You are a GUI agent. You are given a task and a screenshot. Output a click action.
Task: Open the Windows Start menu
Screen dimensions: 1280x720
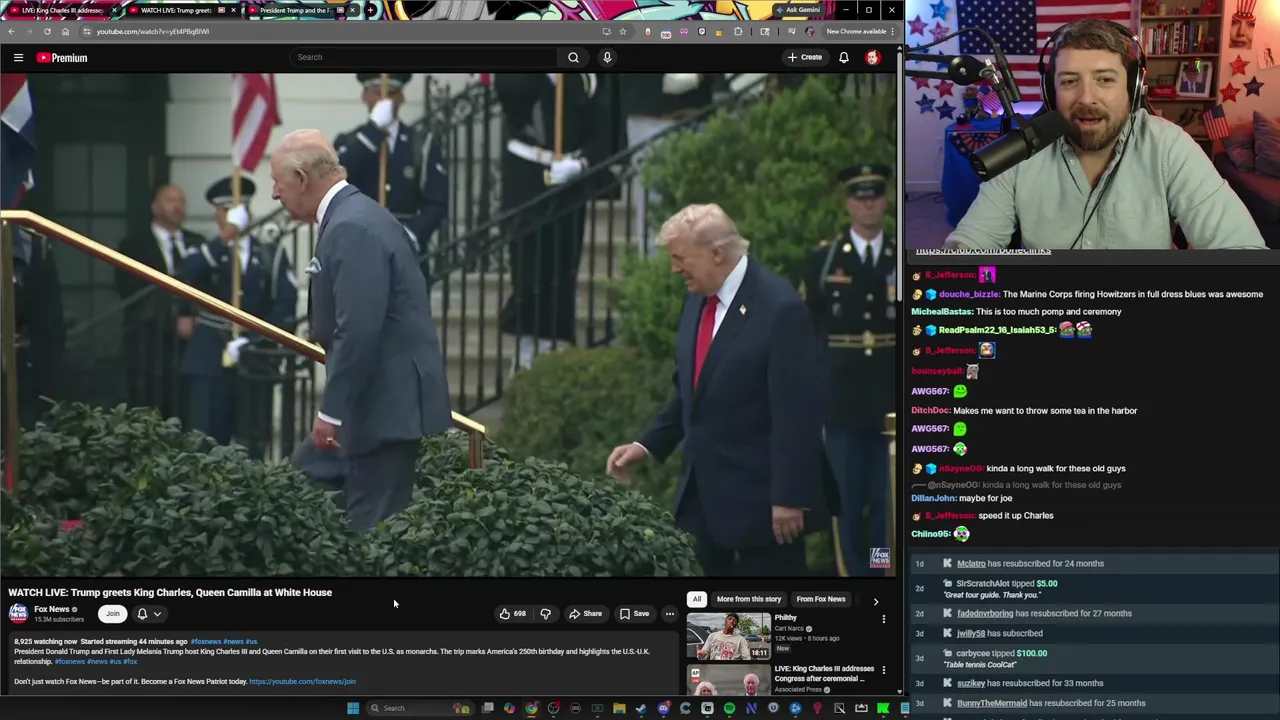[352, 708]
